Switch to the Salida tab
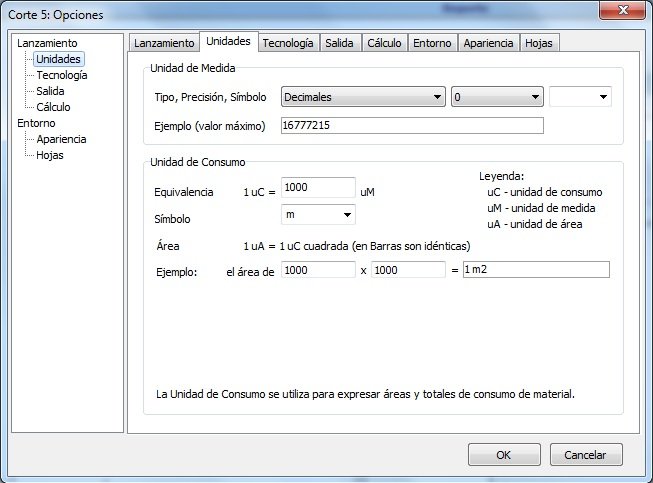The height and width of the screenshot is (483, 653). pyautogui.click(x=340, y=43)
